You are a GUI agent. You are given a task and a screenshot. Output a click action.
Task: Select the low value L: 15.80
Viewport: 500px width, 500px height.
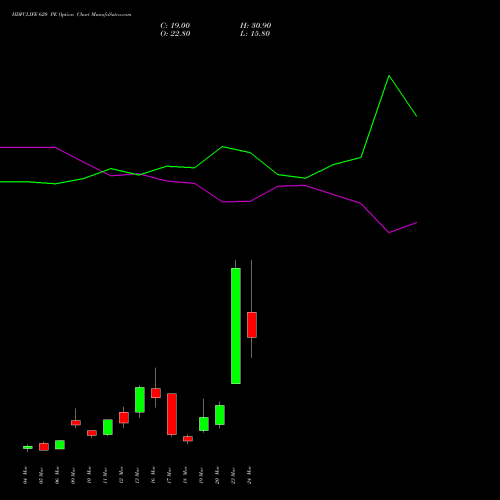[255, 34]
